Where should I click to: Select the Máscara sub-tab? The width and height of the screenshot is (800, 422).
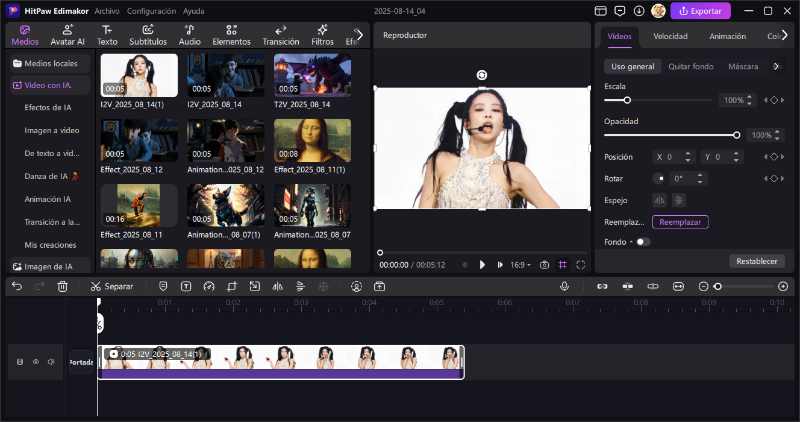pos(743,66)
